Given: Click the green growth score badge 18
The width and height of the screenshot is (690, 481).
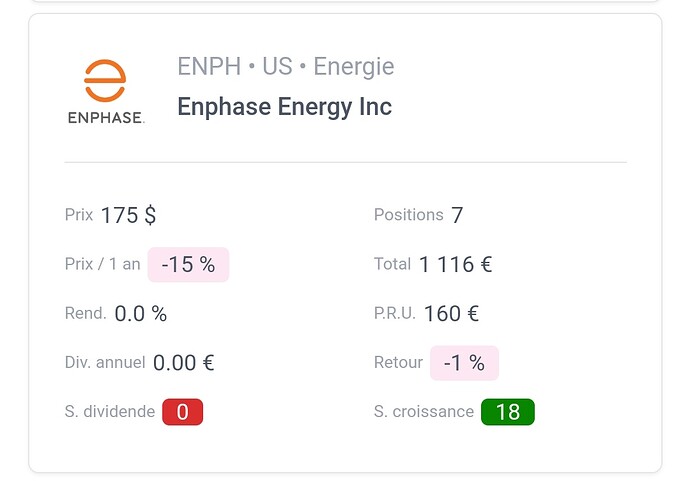Looking at the screenshot, I should click(508, 412).
